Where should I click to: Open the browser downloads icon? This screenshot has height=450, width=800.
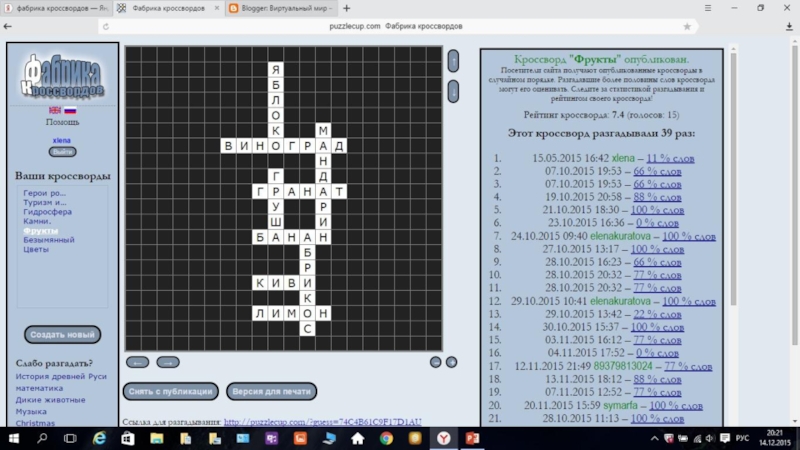(789, 26)
